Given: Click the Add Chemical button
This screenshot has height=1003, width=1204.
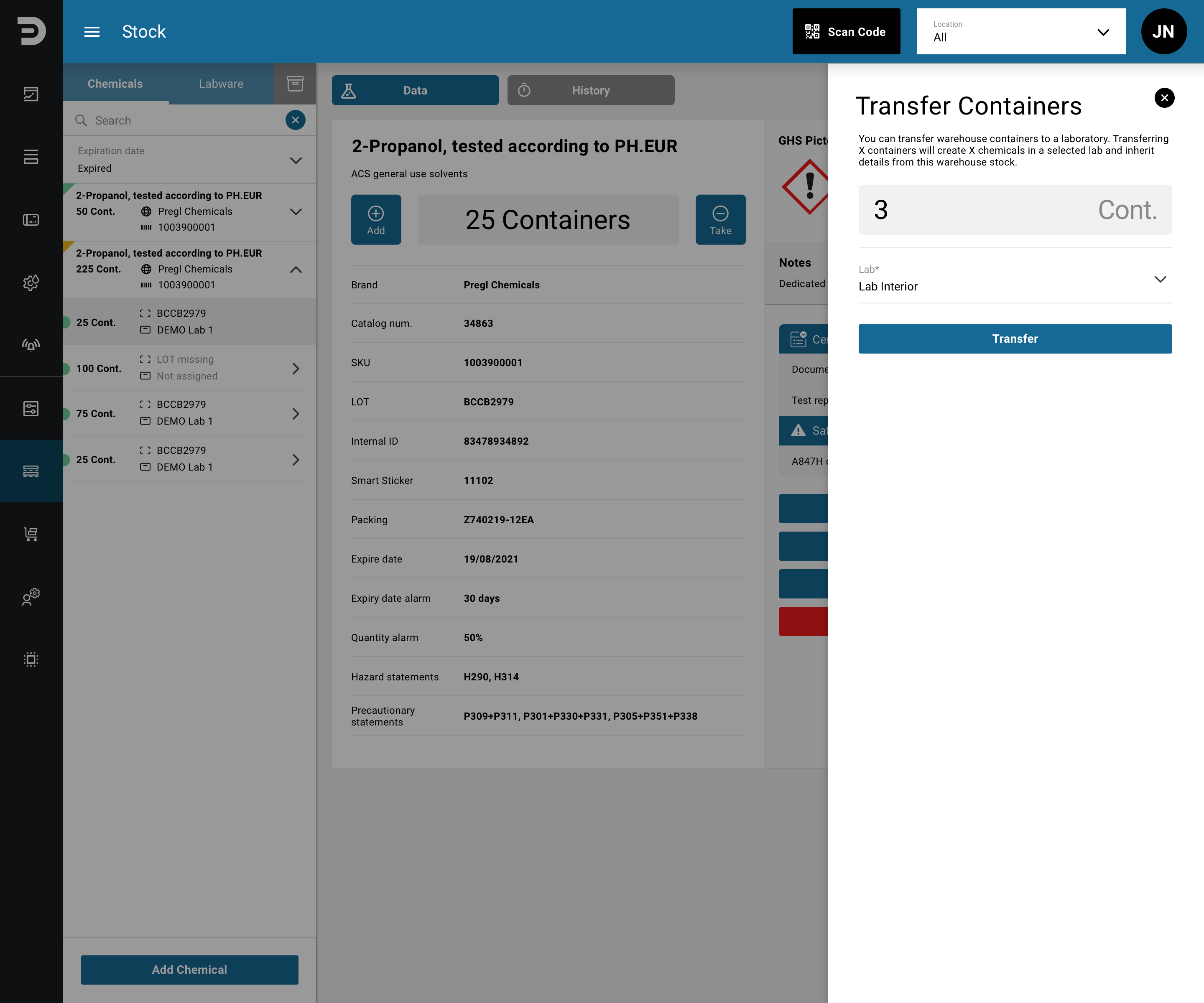Looking at the screenshot, I should 189,970.
